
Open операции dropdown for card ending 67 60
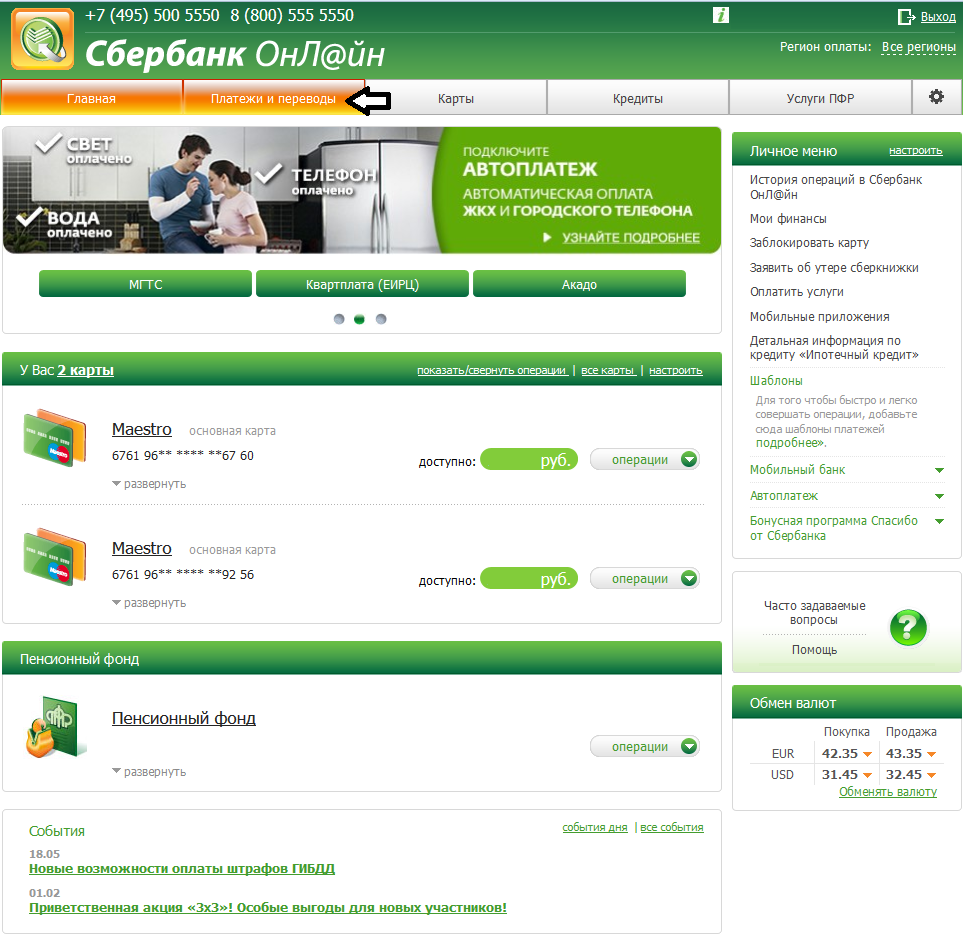pyautogui.click(x=644, y=460)
